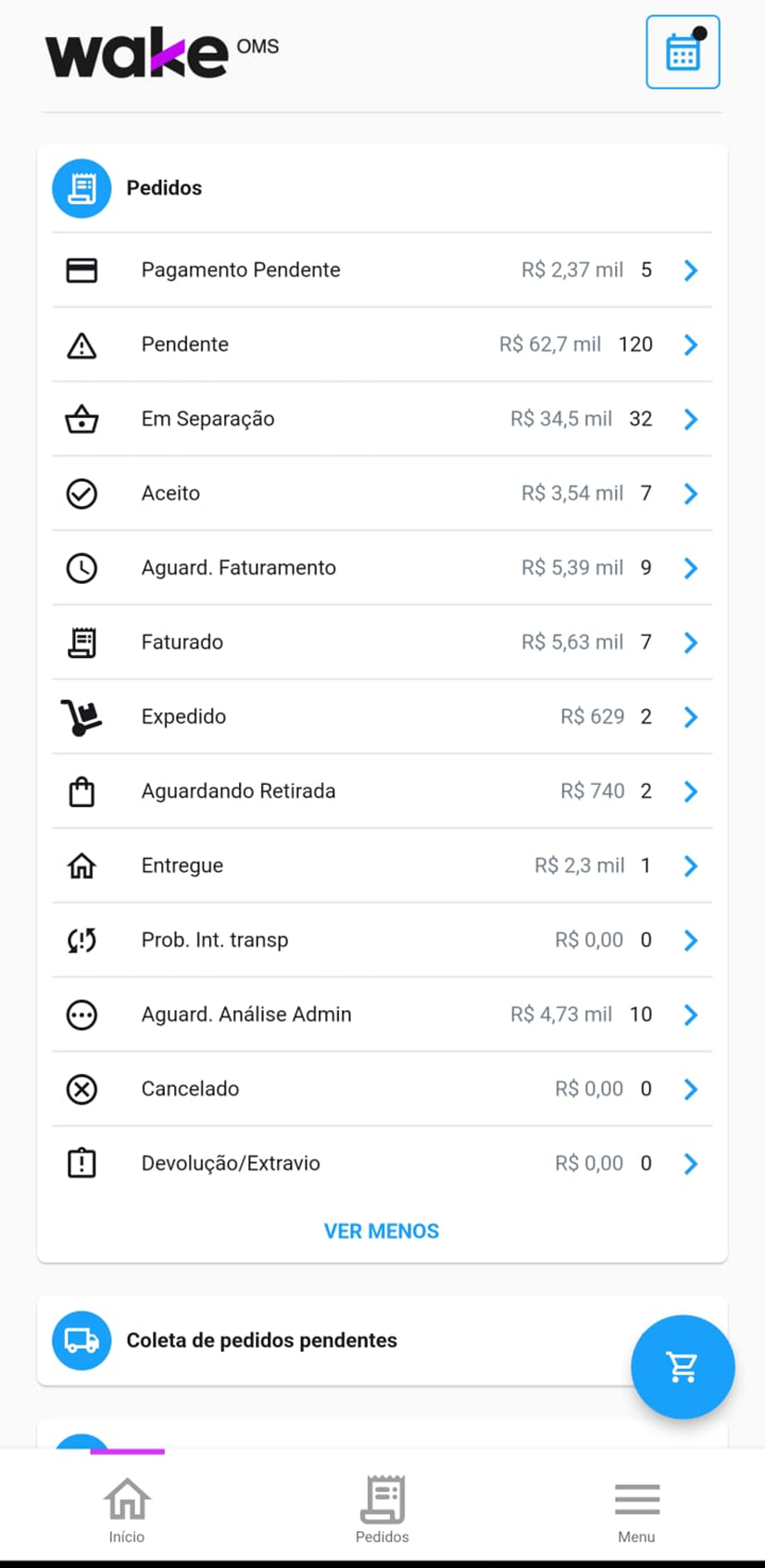This screenshot has height=1568, width=765.
Task: Click the Cancelado row chevron arrow
Action: (x=691, y=1089)
